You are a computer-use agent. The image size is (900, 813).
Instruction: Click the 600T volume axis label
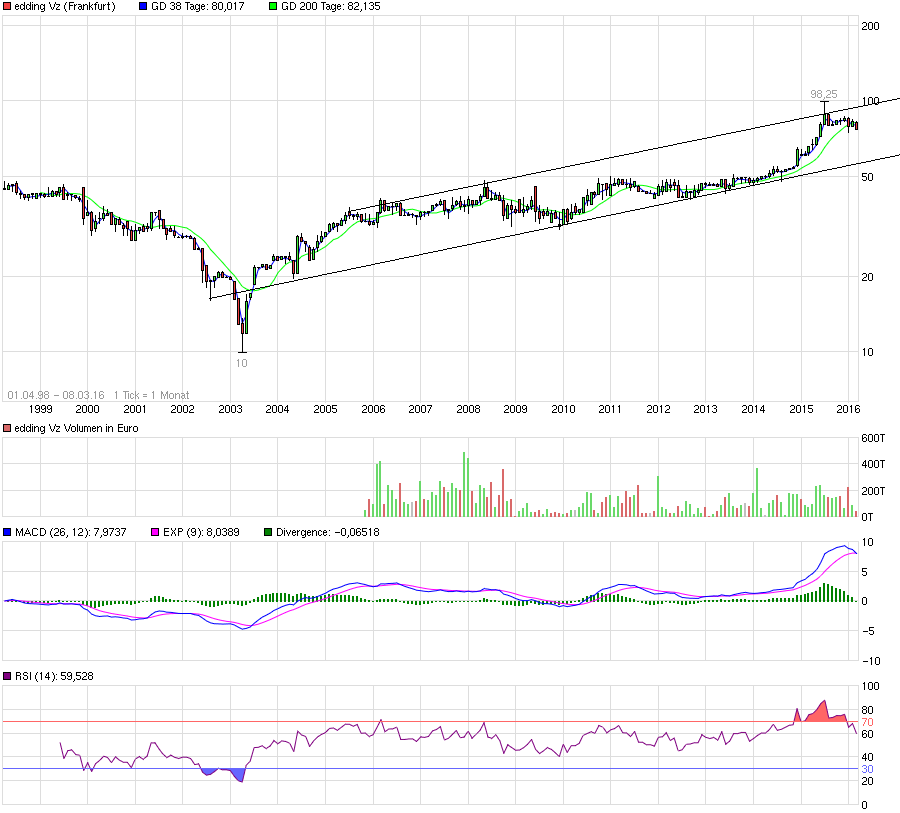(873, 438)
